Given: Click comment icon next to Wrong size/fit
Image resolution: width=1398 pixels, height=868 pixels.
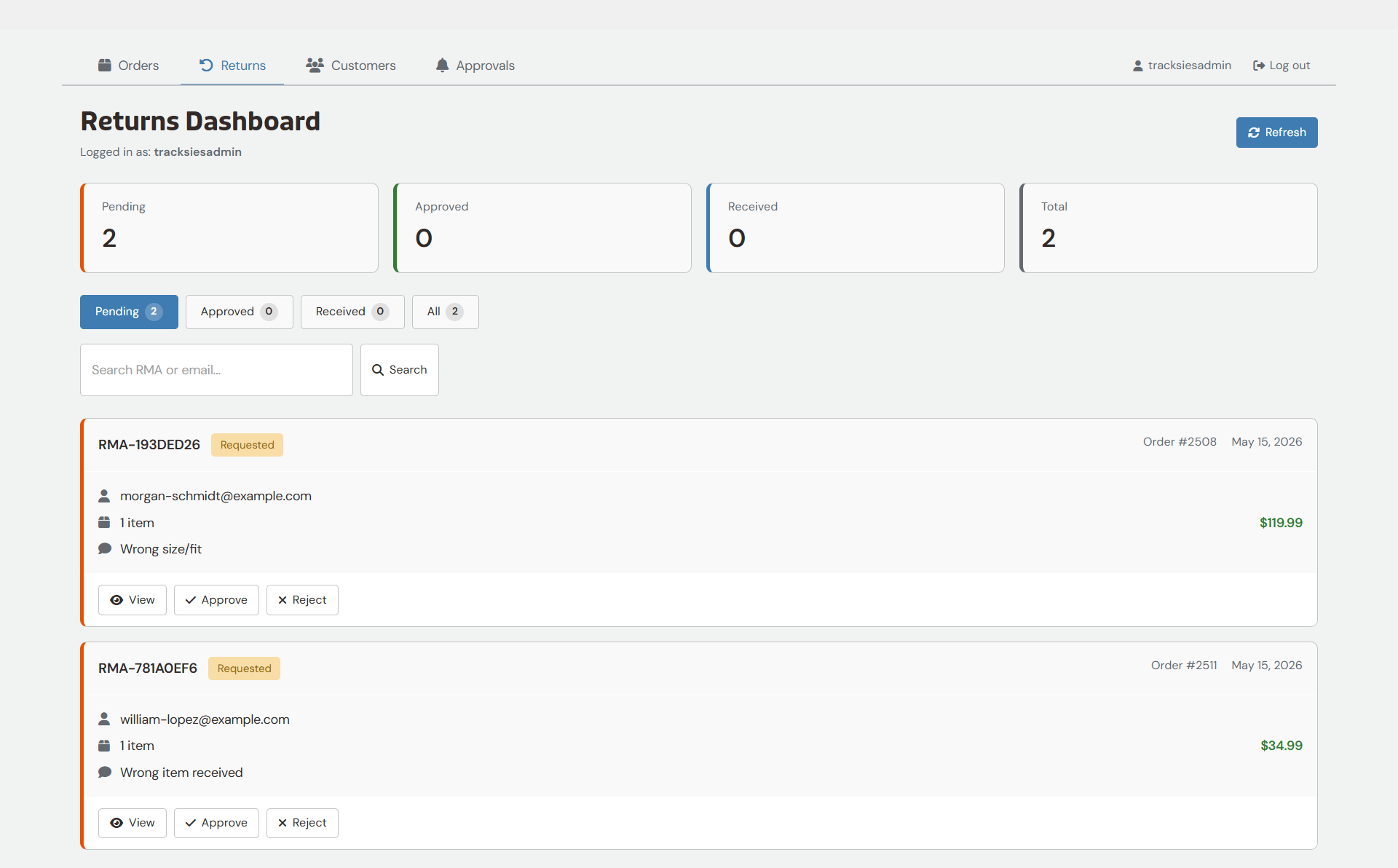Looking at the screenshot, I should click(x=105, y=549).
